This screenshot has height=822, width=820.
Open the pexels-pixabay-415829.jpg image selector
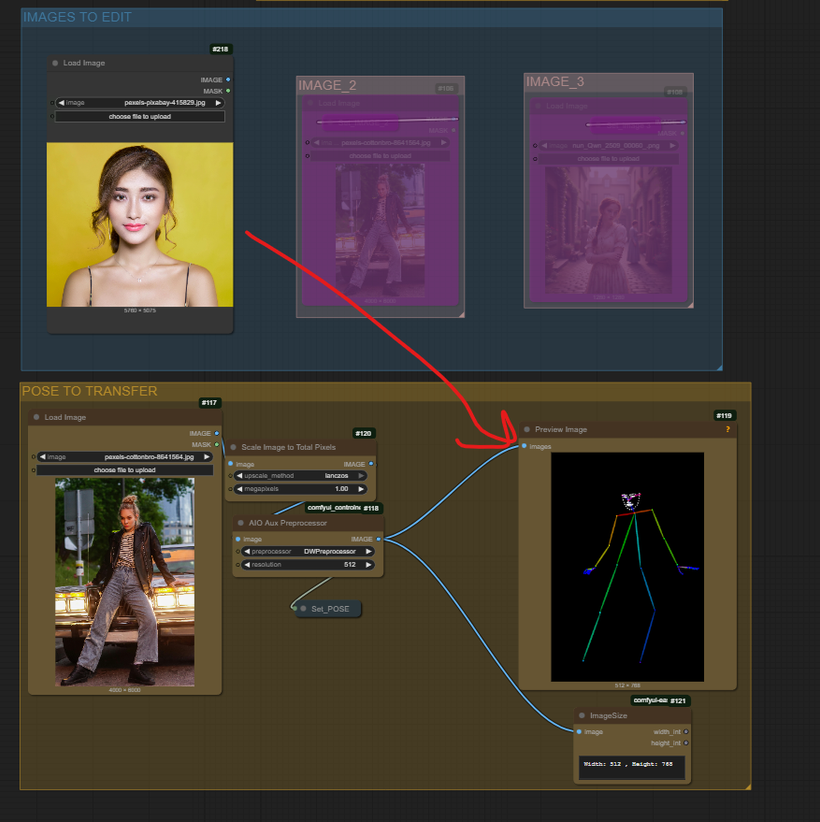click(x=140, y=102)
